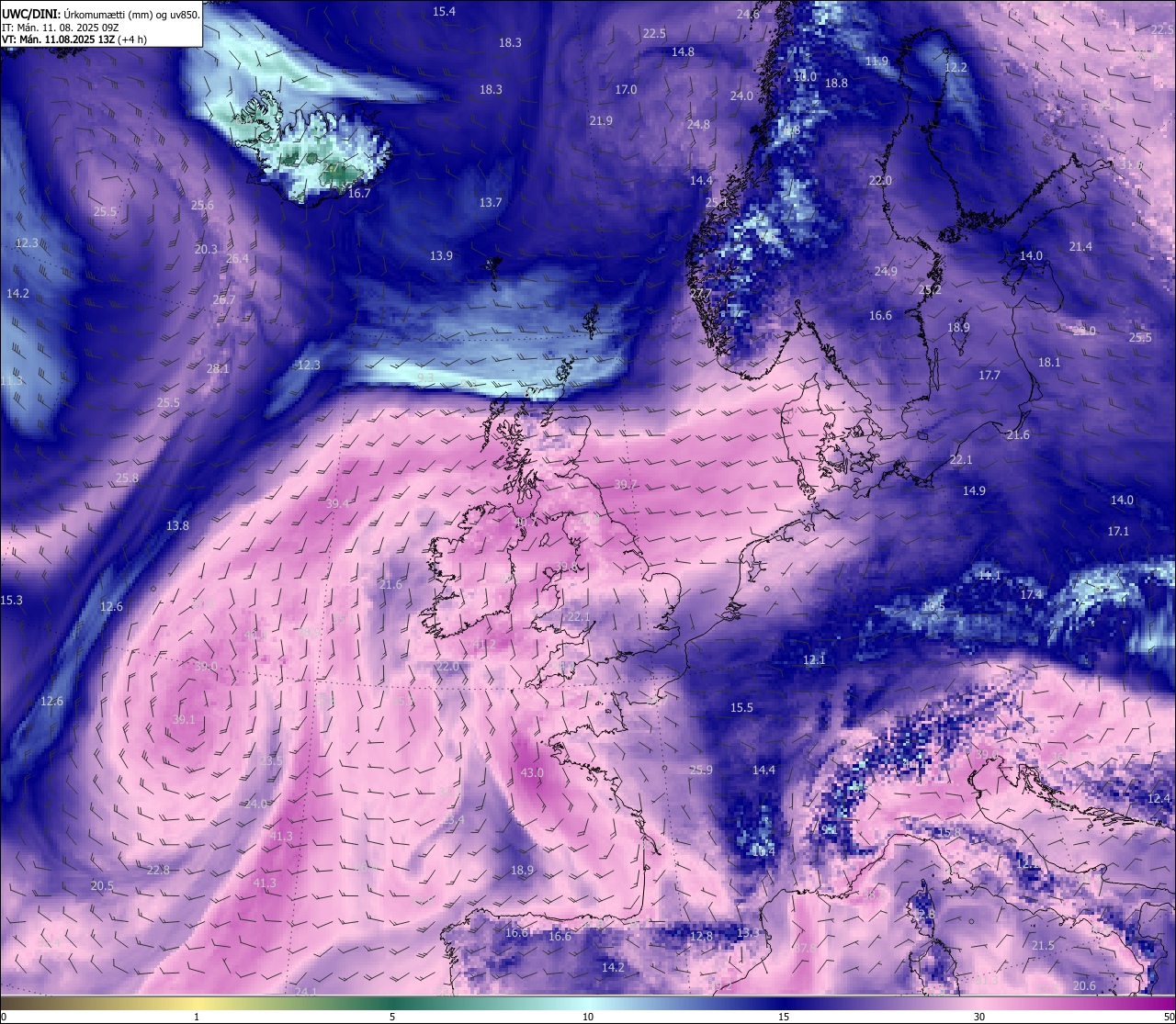Click the 20.6 value on the map
Screen dimensions: 1176x1024
pyautogui.click(x=1084, y=985)
